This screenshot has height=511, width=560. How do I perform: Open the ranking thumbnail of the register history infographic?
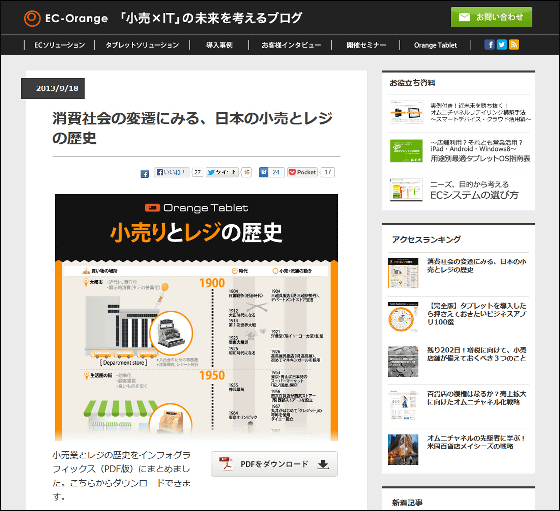tap(403, 273)
